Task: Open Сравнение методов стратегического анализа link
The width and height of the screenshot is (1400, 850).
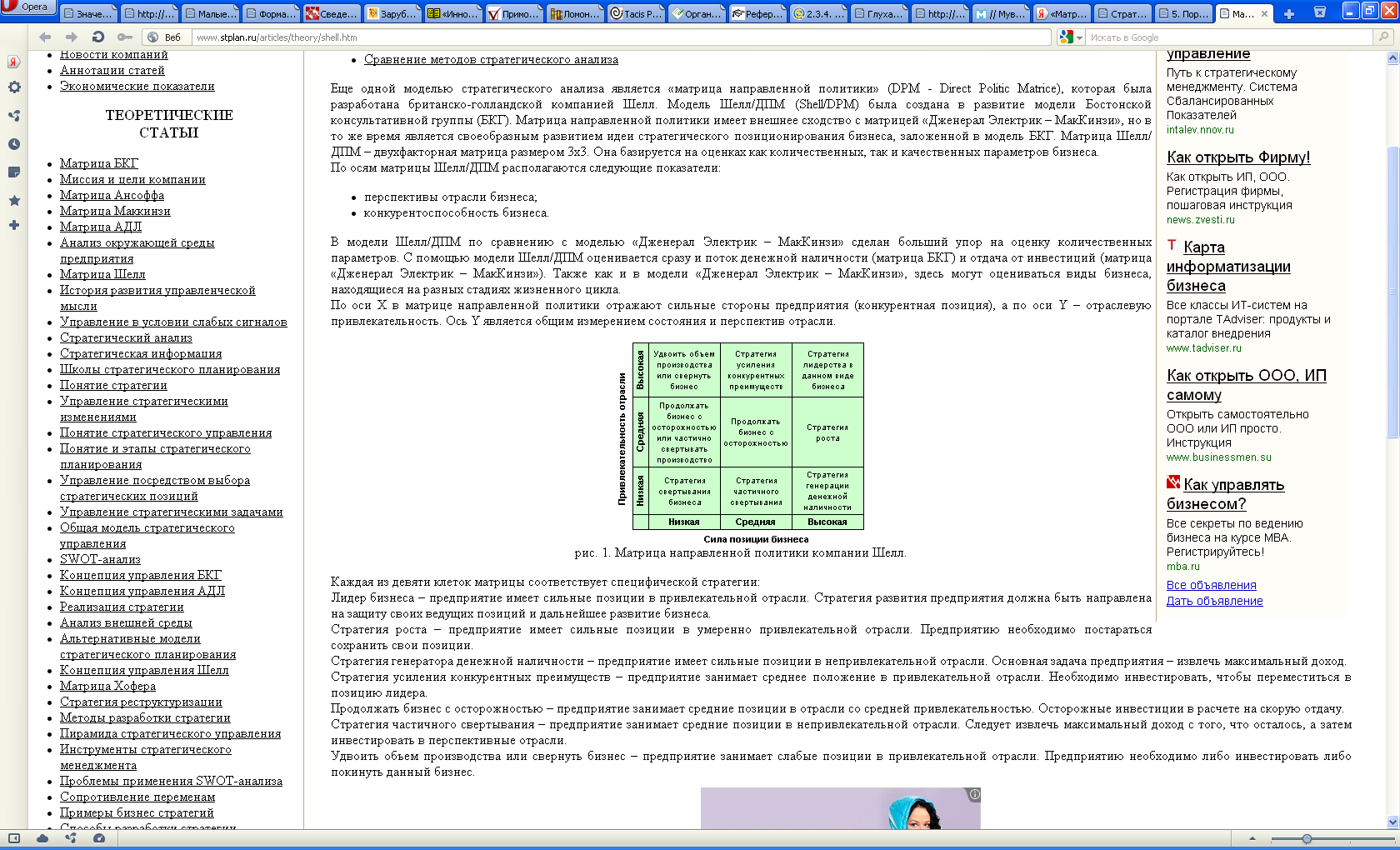Action: pyautogui.click(x=491, y=59)
